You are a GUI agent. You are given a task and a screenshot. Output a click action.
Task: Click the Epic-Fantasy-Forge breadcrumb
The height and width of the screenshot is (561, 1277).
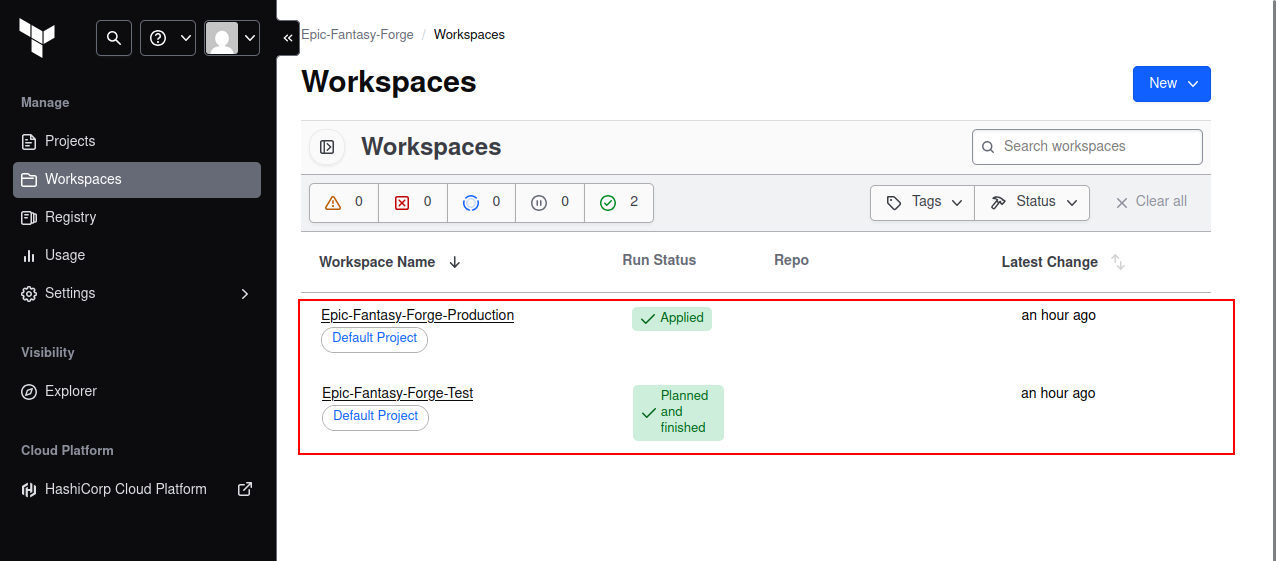(357, 34)
